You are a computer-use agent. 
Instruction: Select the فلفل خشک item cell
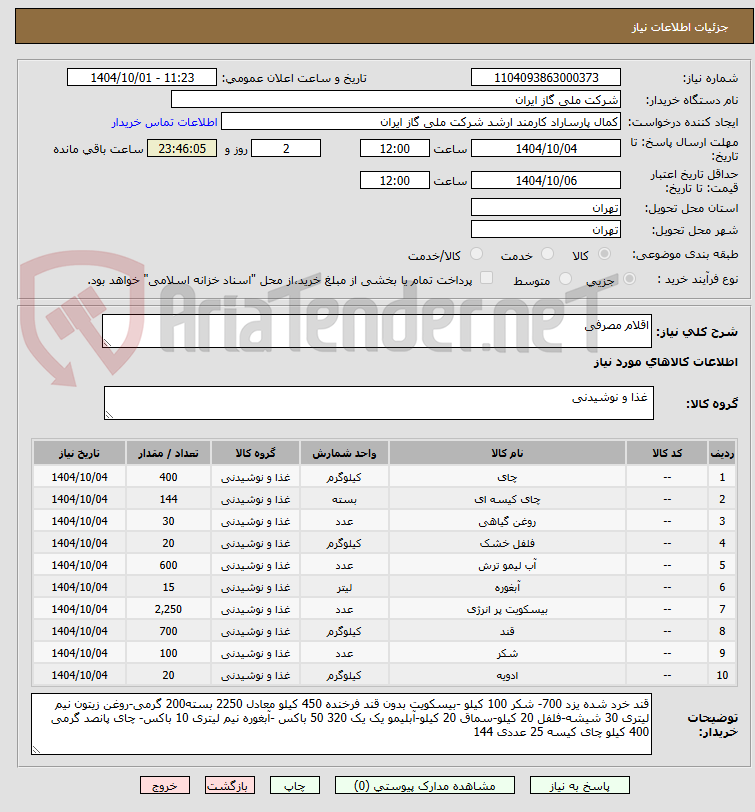coord(507,543)
